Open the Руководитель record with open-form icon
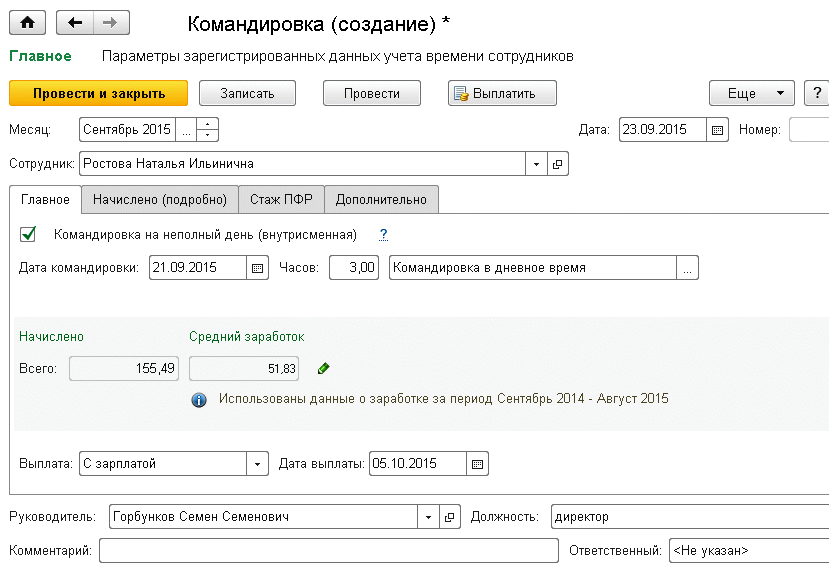The image size is (829, 567). 449,517
